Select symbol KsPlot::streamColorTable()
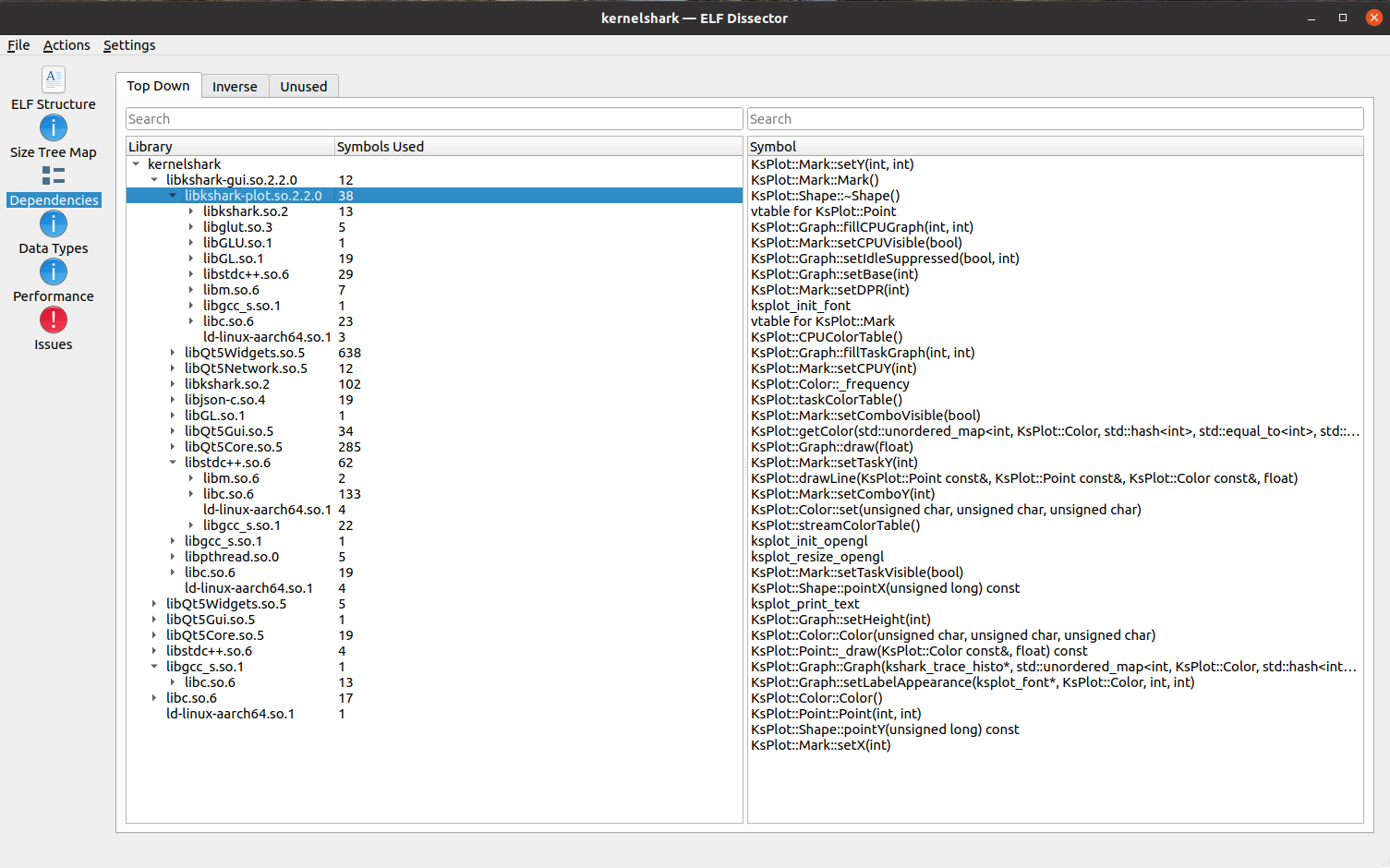This screenshot has height=868, width=1390. 835,525
